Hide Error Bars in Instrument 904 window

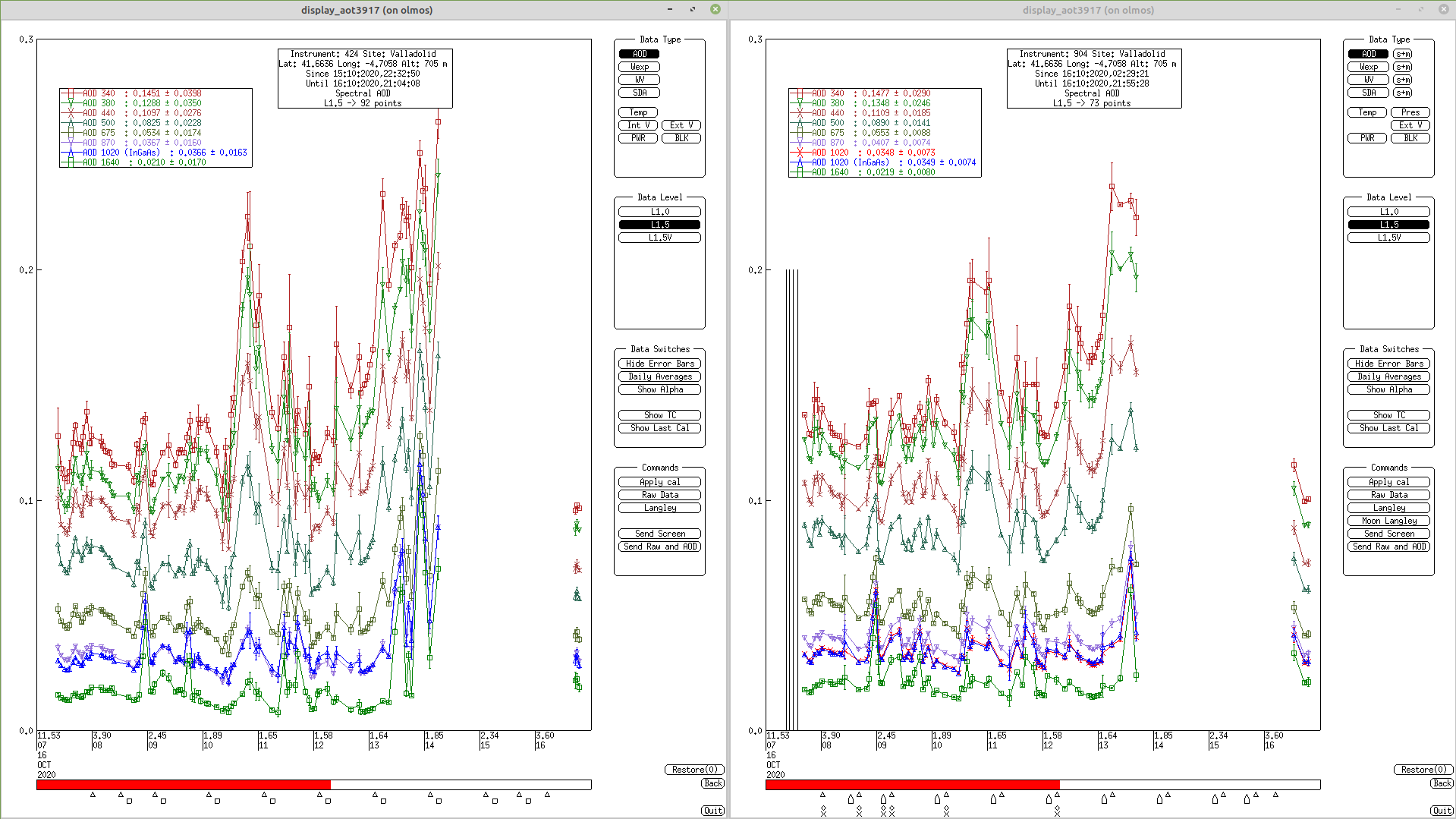pos(1388,364)
